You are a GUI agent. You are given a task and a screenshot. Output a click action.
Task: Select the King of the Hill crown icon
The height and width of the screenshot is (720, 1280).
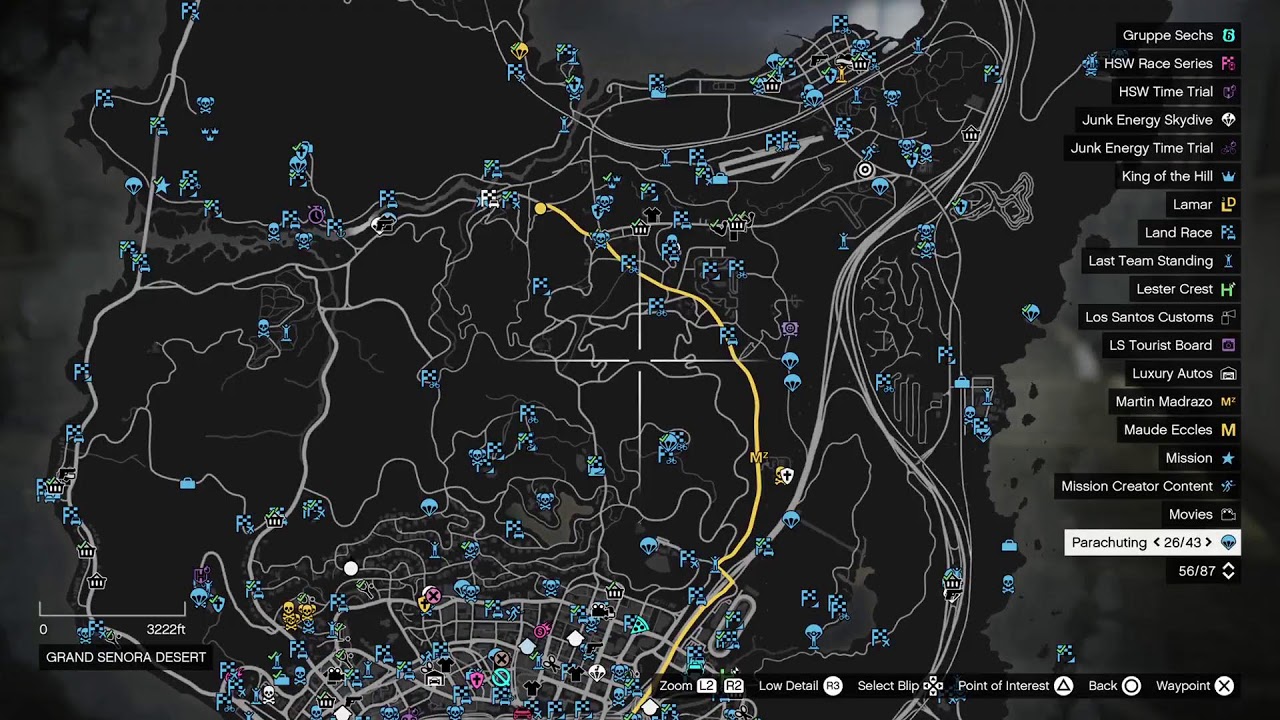(x=1229, y=176)
